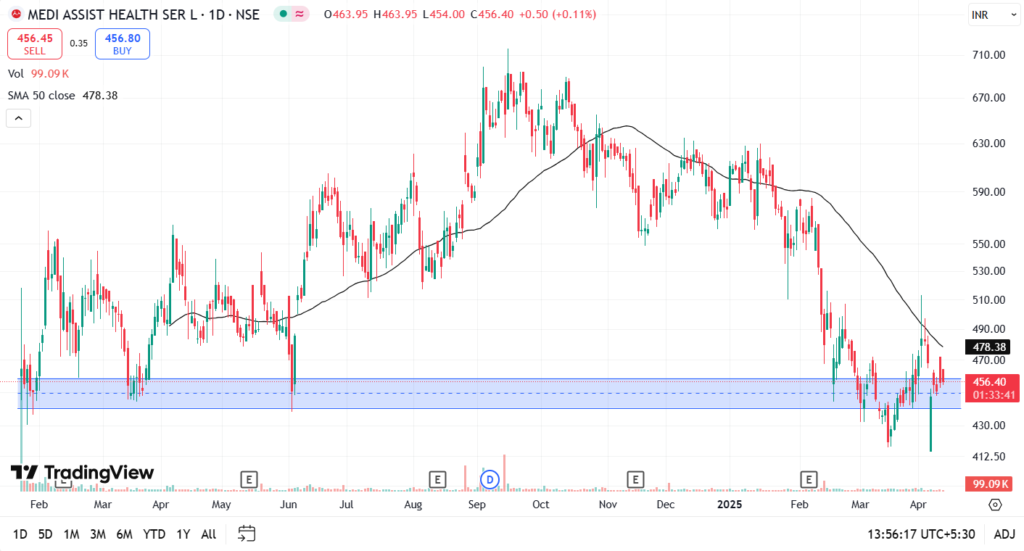
Task: Switch to the 1D time range
Action: [20, 534]
